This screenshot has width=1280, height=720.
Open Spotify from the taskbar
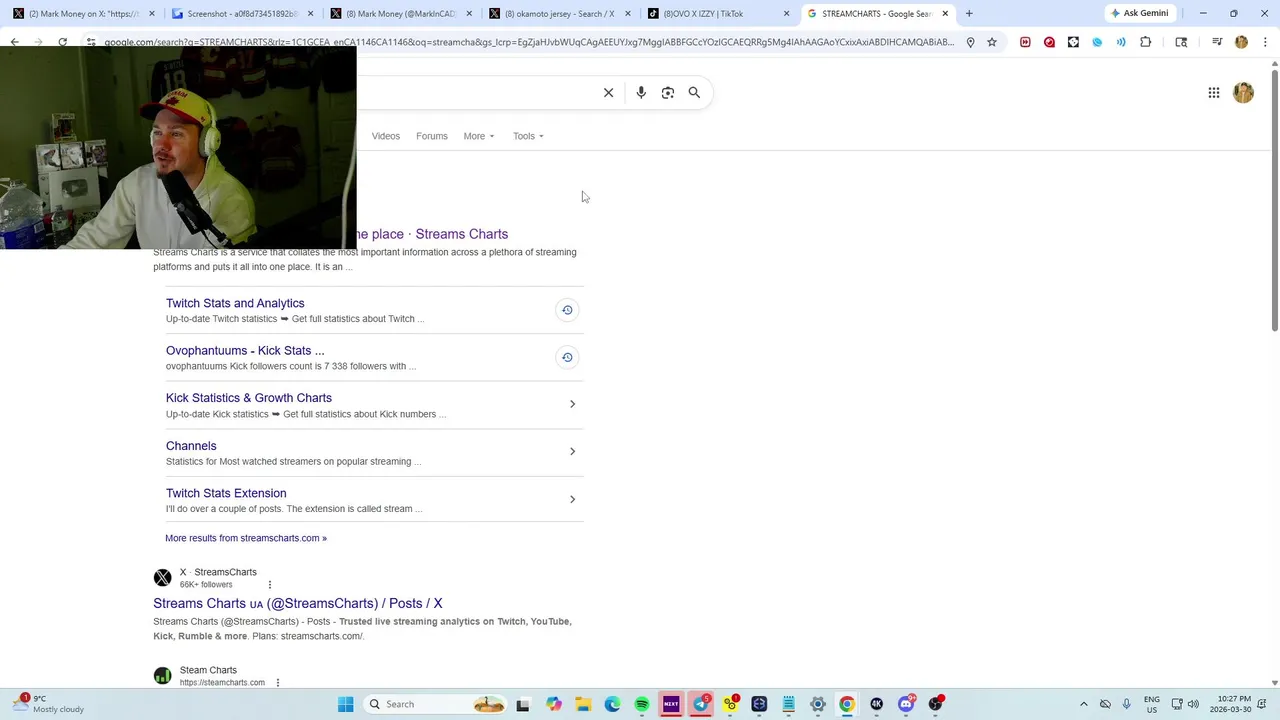coord(642,704)
